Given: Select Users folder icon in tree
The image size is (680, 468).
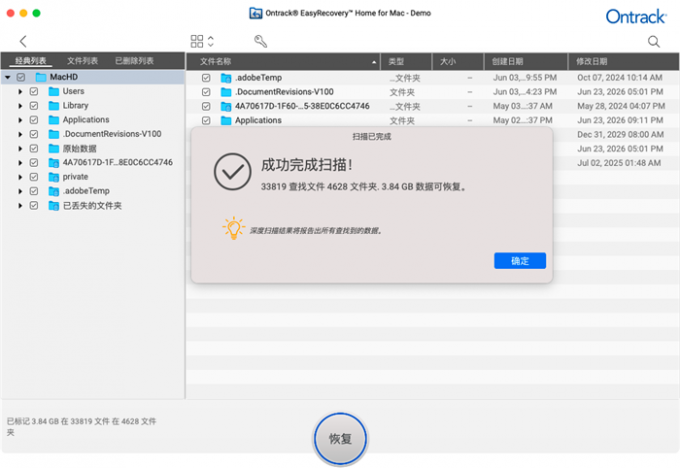Looking at the screenshot, I should click(54, 92).
